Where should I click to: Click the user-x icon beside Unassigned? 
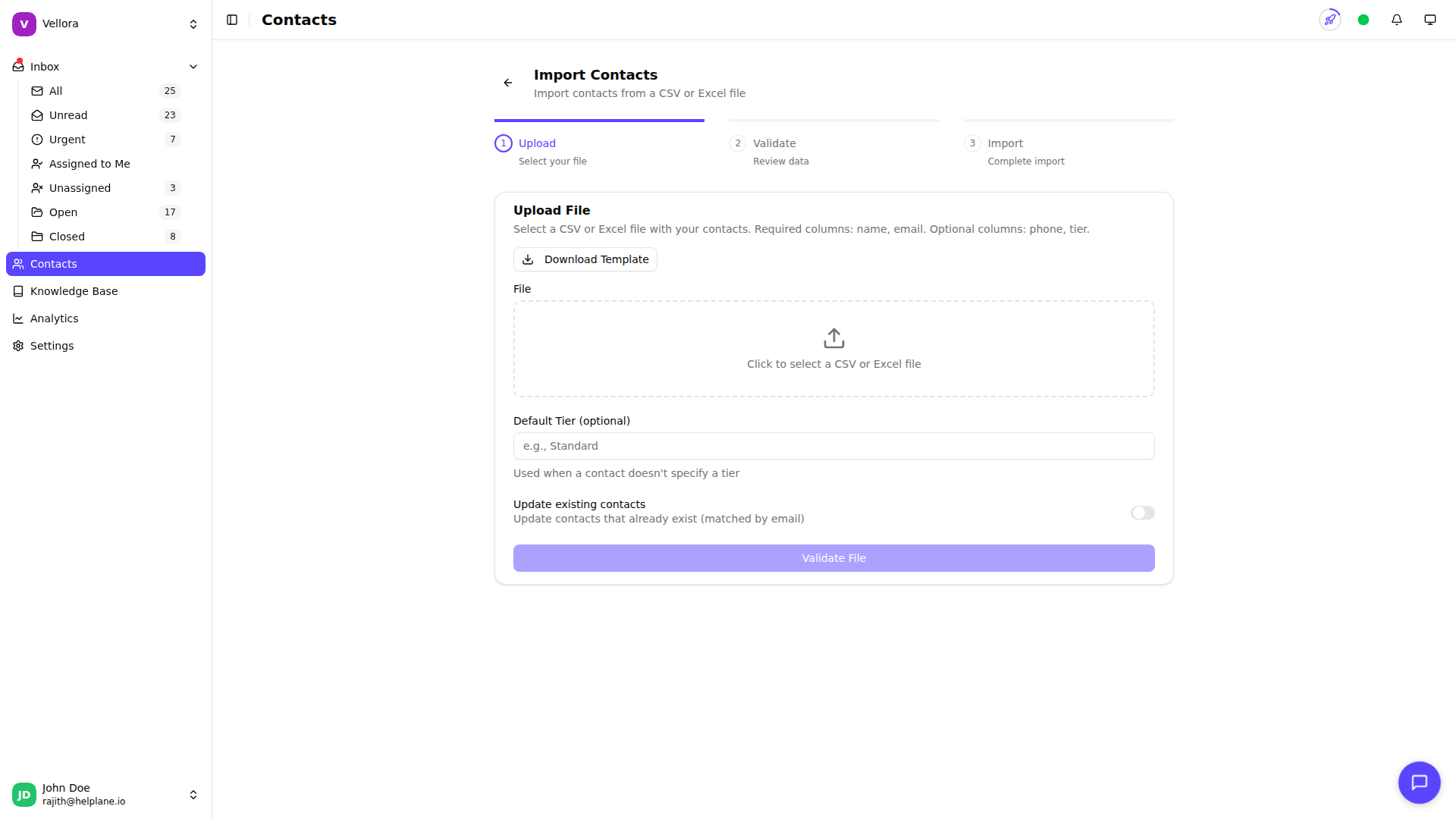(x=37, y=188)
